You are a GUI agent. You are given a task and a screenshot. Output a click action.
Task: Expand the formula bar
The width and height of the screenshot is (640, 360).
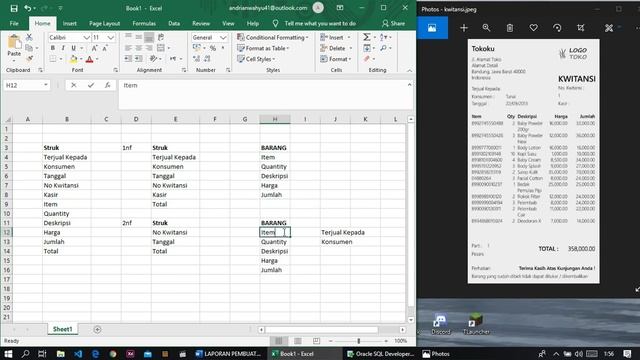coord(409,84)
